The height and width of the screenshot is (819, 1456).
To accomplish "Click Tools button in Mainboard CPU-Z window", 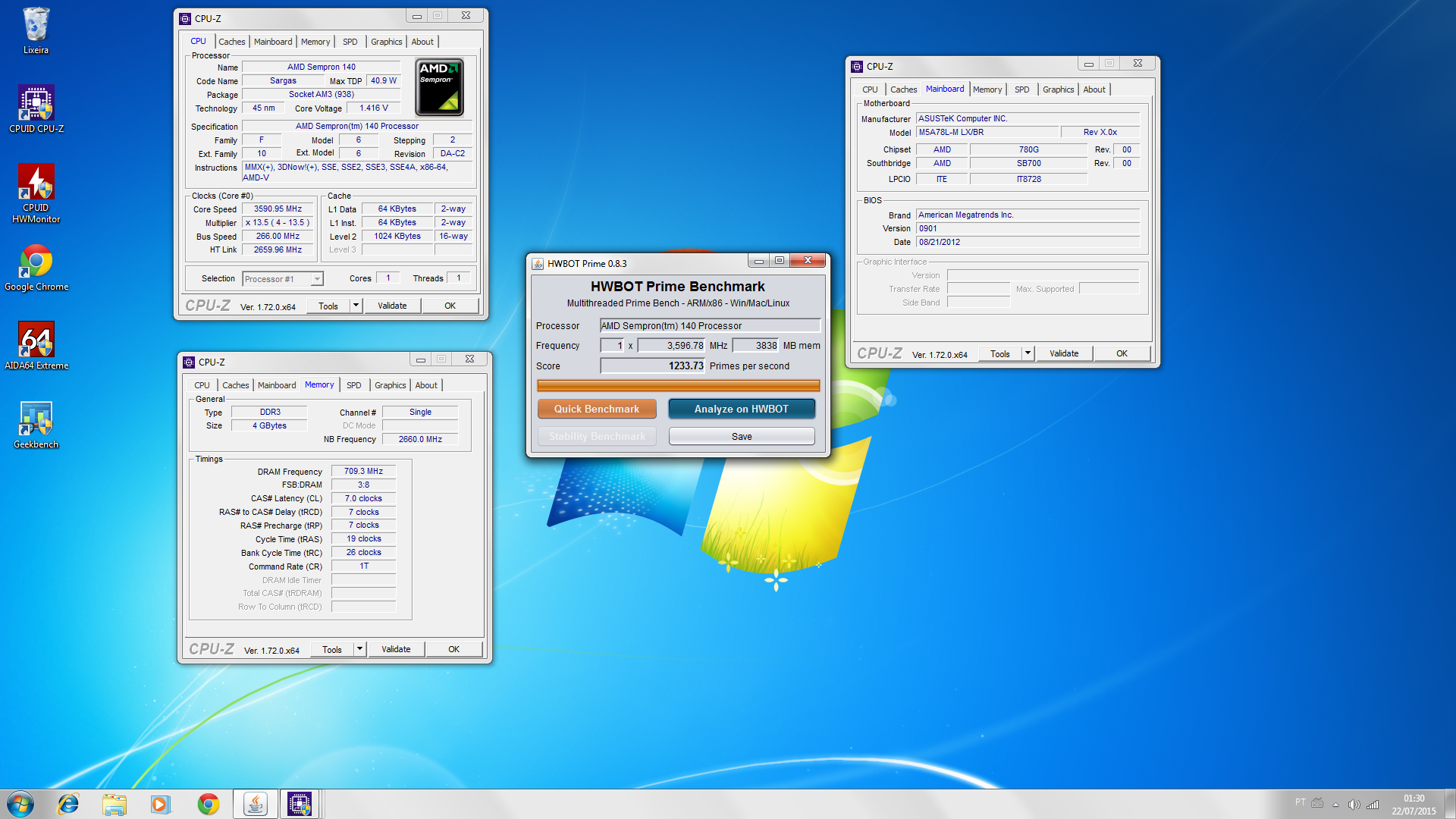I will pos(1000,353).
